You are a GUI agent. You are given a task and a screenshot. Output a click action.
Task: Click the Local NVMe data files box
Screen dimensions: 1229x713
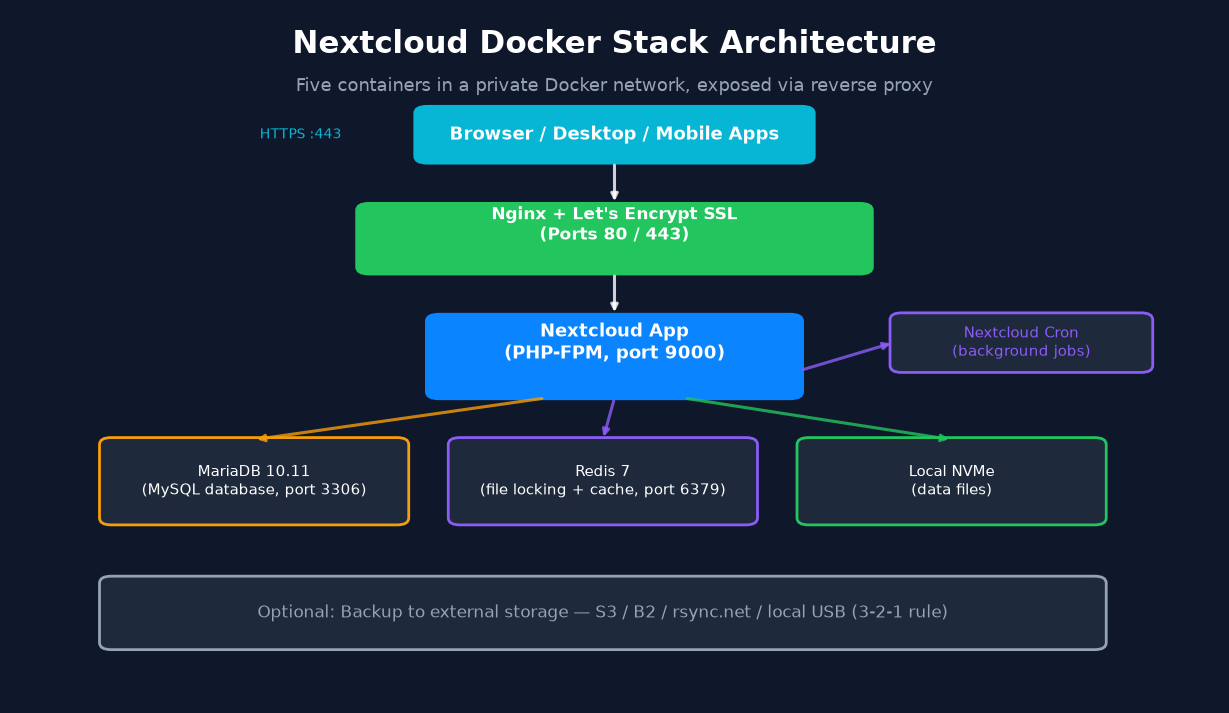[951, 481]
